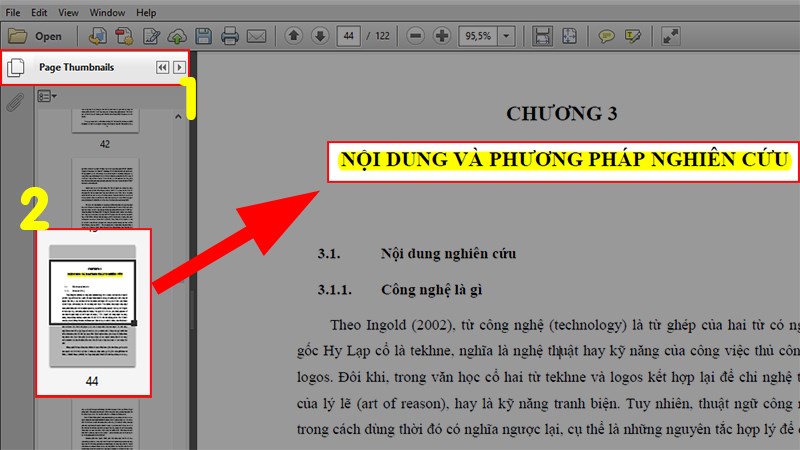Click heading 3.1. Nội dung nghiên cứu
The image size is (800, 450).
[x=416, y=254]
